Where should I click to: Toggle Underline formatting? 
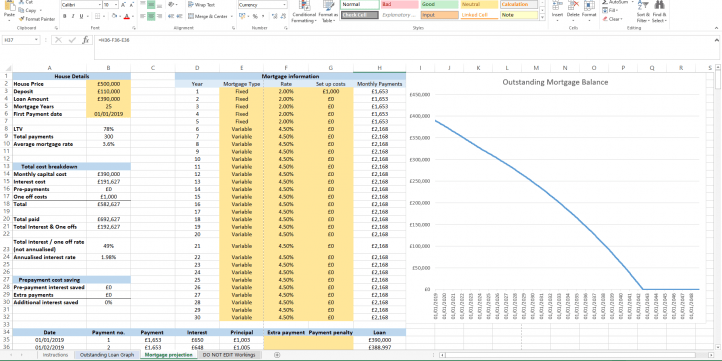[81, 16]
